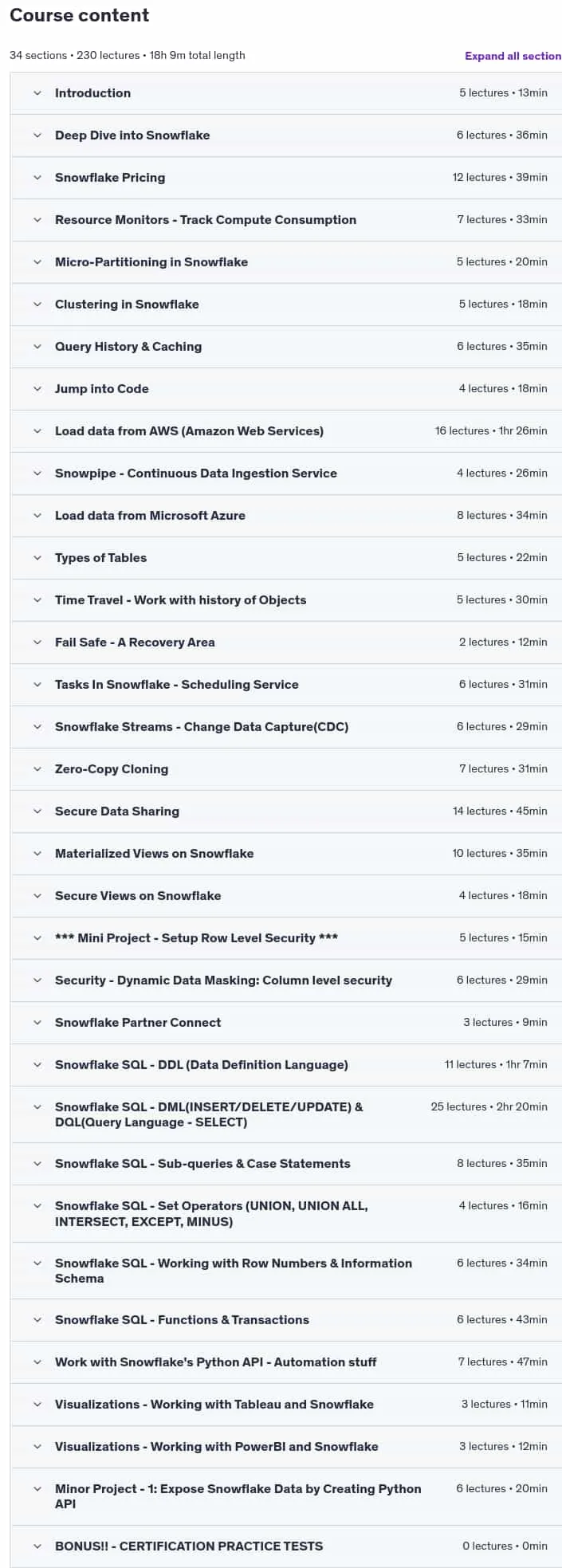
Task: Expand Query History & Caching arrow
Action: click(37, 347)
